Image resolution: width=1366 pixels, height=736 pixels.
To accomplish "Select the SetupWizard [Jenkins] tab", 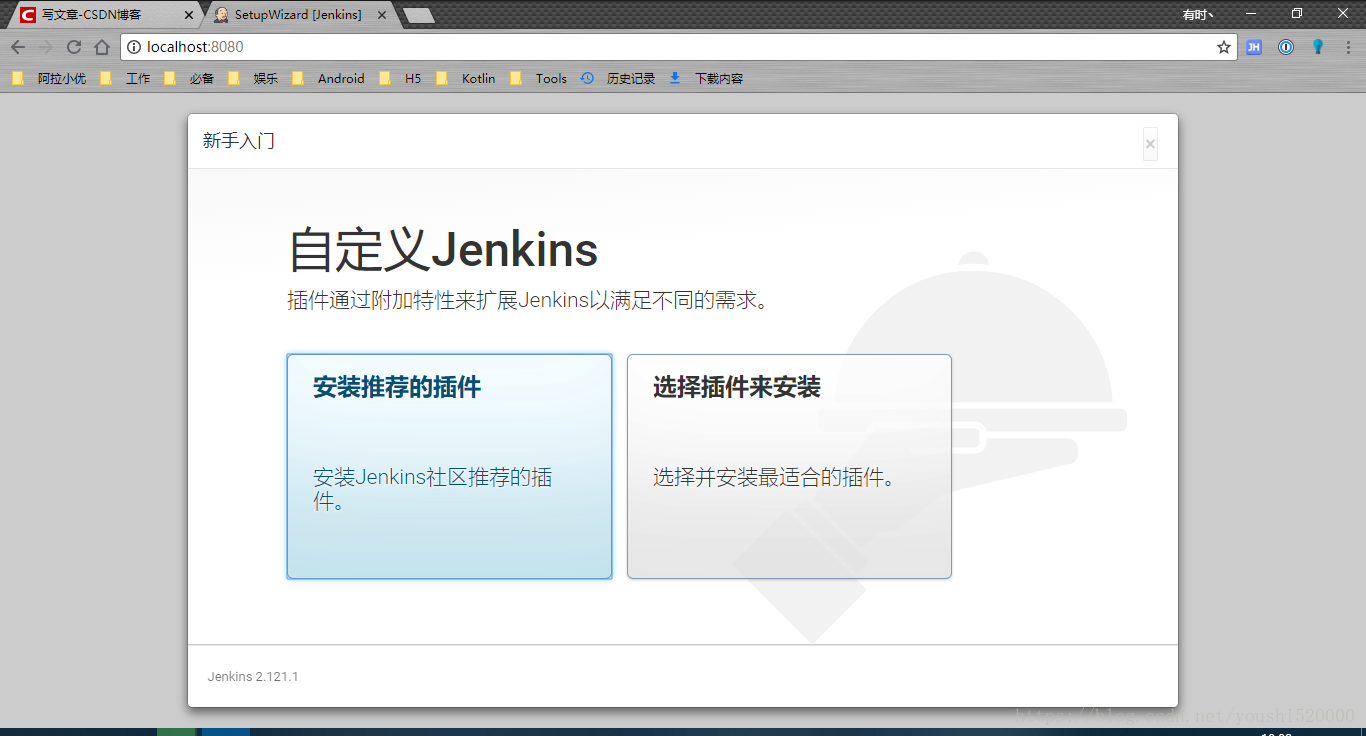I will point(298,15).
